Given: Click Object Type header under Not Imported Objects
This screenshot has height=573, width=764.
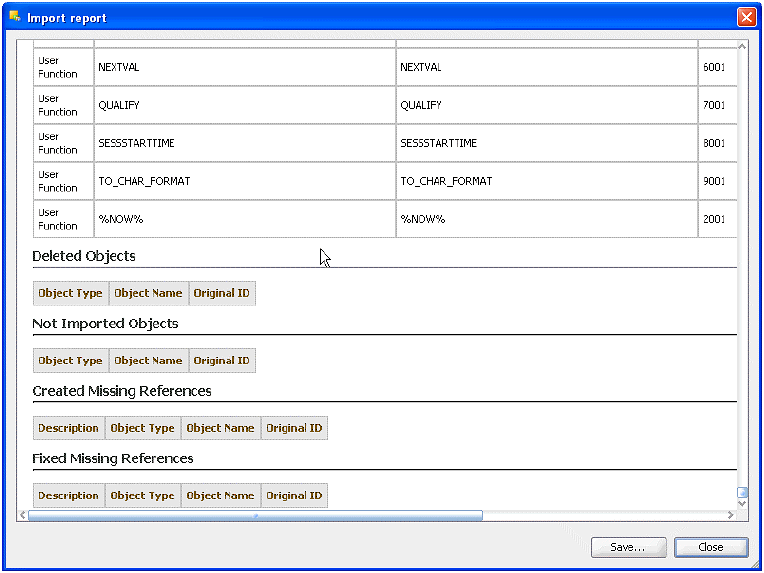Looking at the screenshot, I should click(71, 361).
